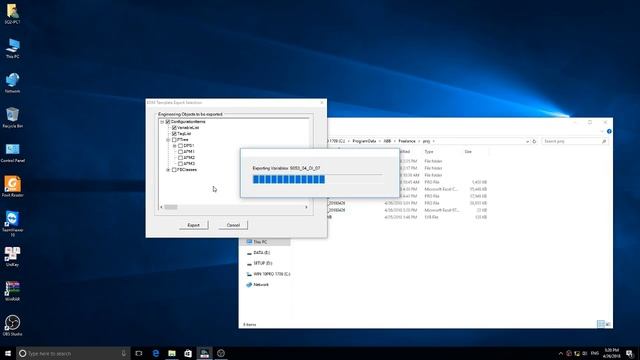Click the scrollbar left arrow in export tree
The width and height of the screenshot is (640, 360).
(x=161, y=207)
